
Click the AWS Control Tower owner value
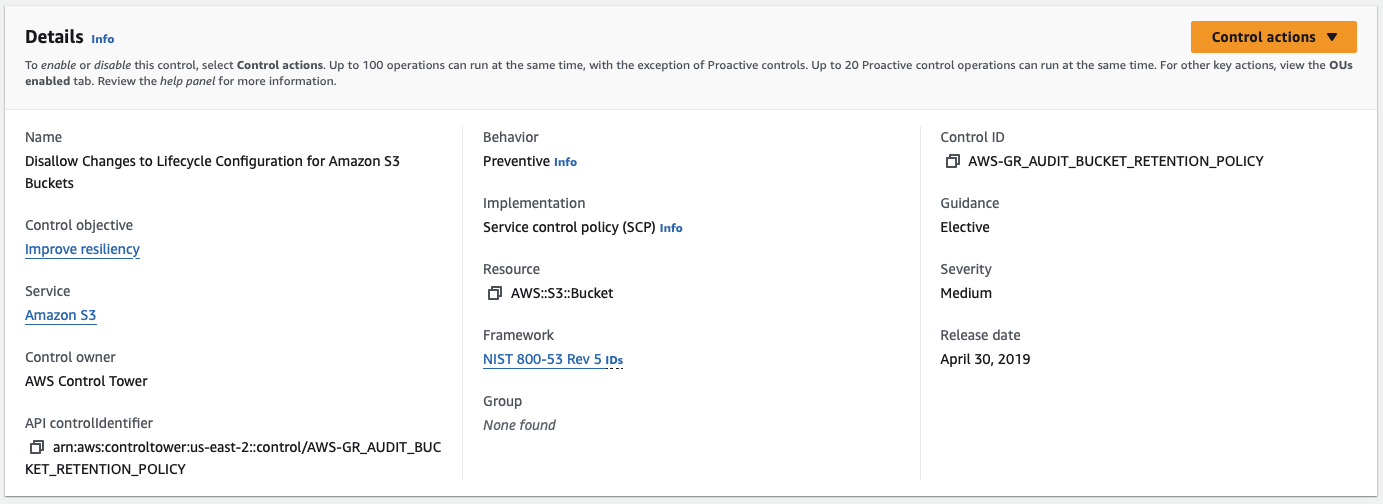coord(86,381)
